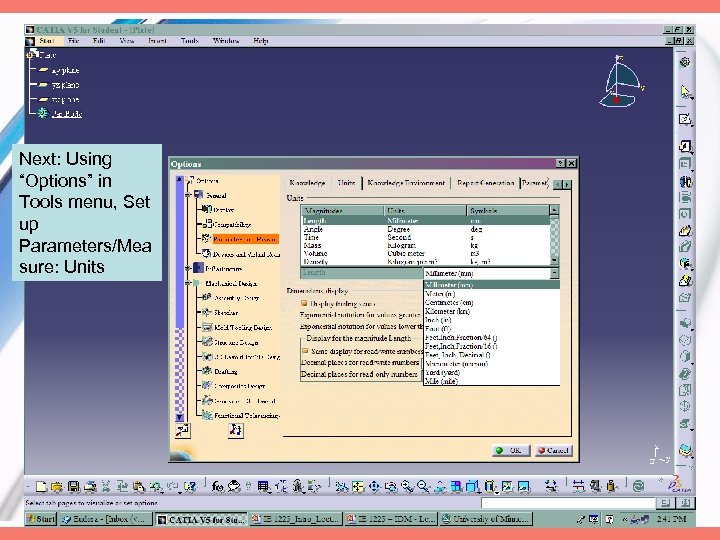Click the Save floppy disk icon
720x540 pixels.
(73, 486)
